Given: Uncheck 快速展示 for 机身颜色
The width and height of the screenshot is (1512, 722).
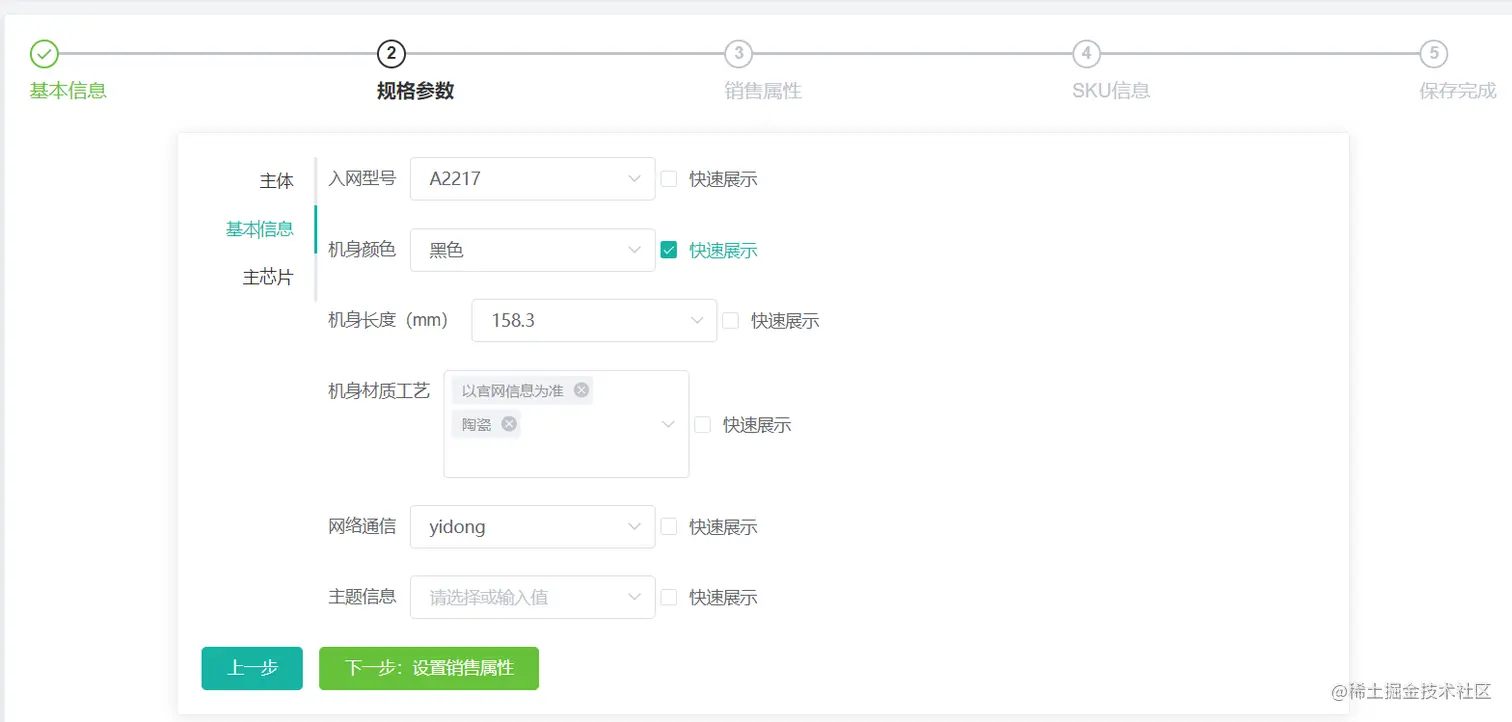Looking at the screenshot, I should [669, 250].
